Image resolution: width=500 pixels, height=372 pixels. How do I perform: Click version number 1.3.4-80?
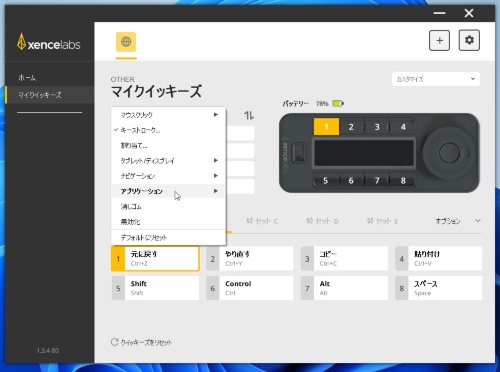click(48, 350)
